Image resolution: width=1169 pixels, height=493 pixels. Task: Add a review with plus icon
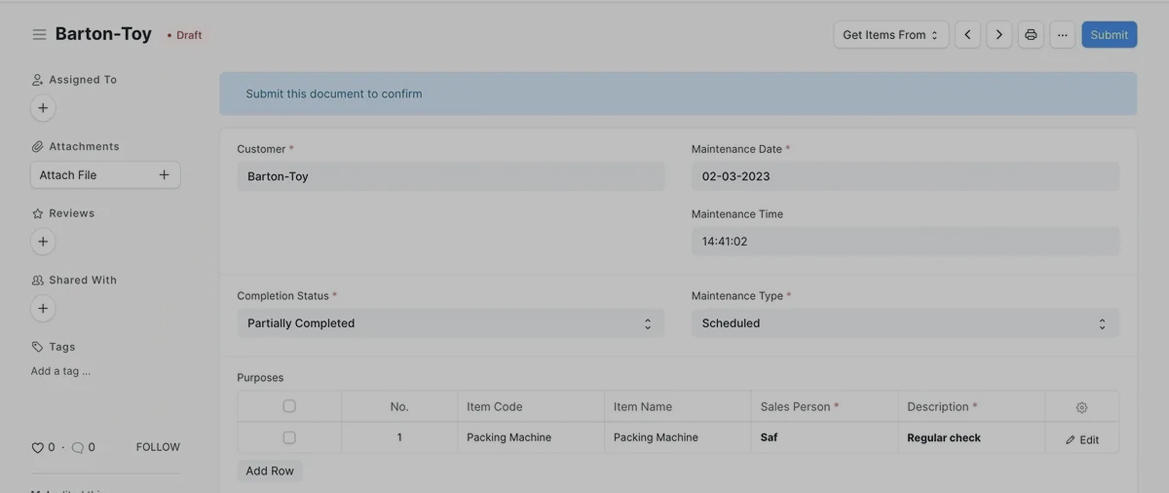click(43, 241)
